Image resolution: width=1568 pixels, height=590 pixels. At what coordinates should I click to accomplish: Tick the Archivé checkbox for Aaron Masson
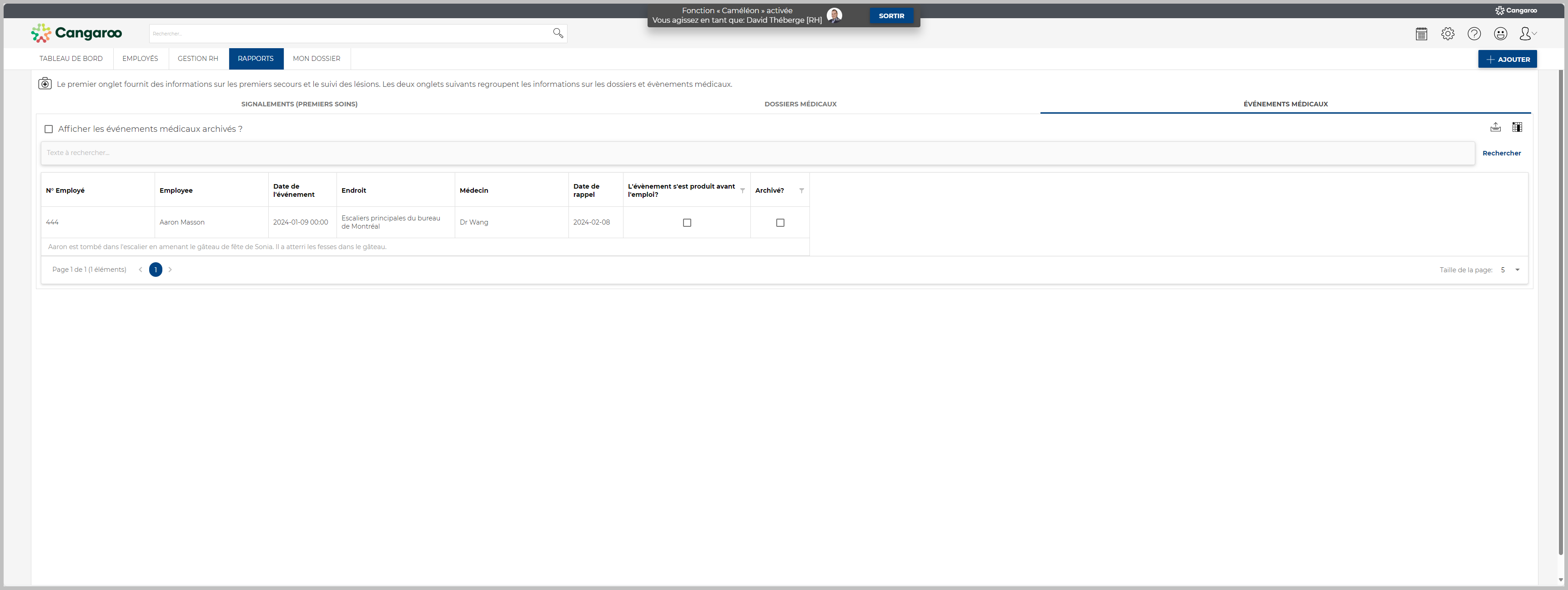(x=780, y=223)
